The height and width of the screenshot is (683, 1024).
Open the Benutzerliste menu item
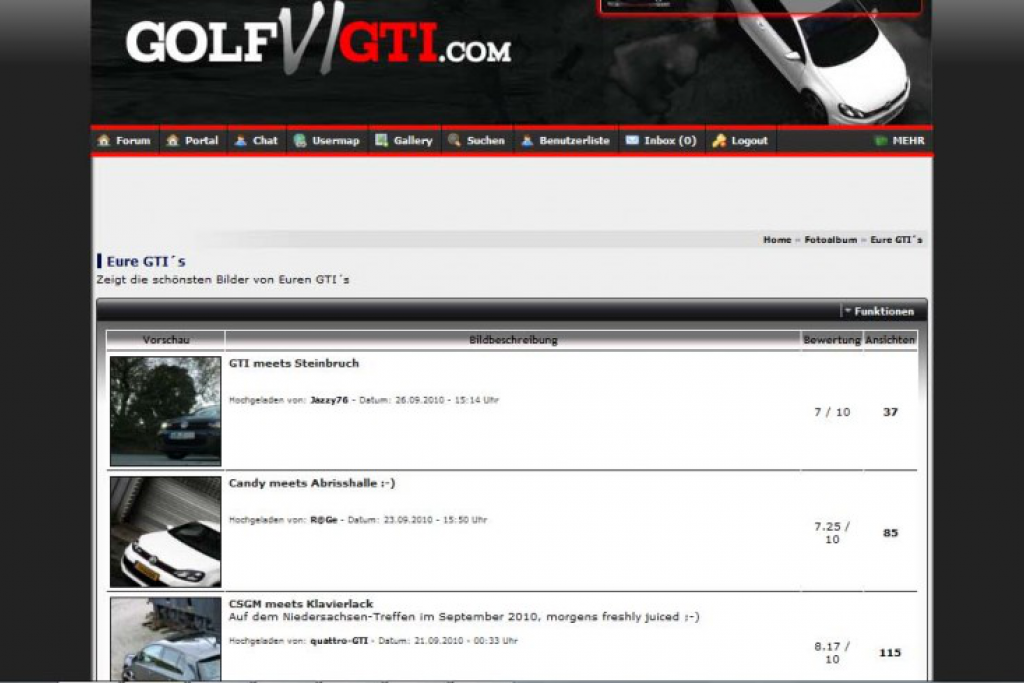click(574, 141)
